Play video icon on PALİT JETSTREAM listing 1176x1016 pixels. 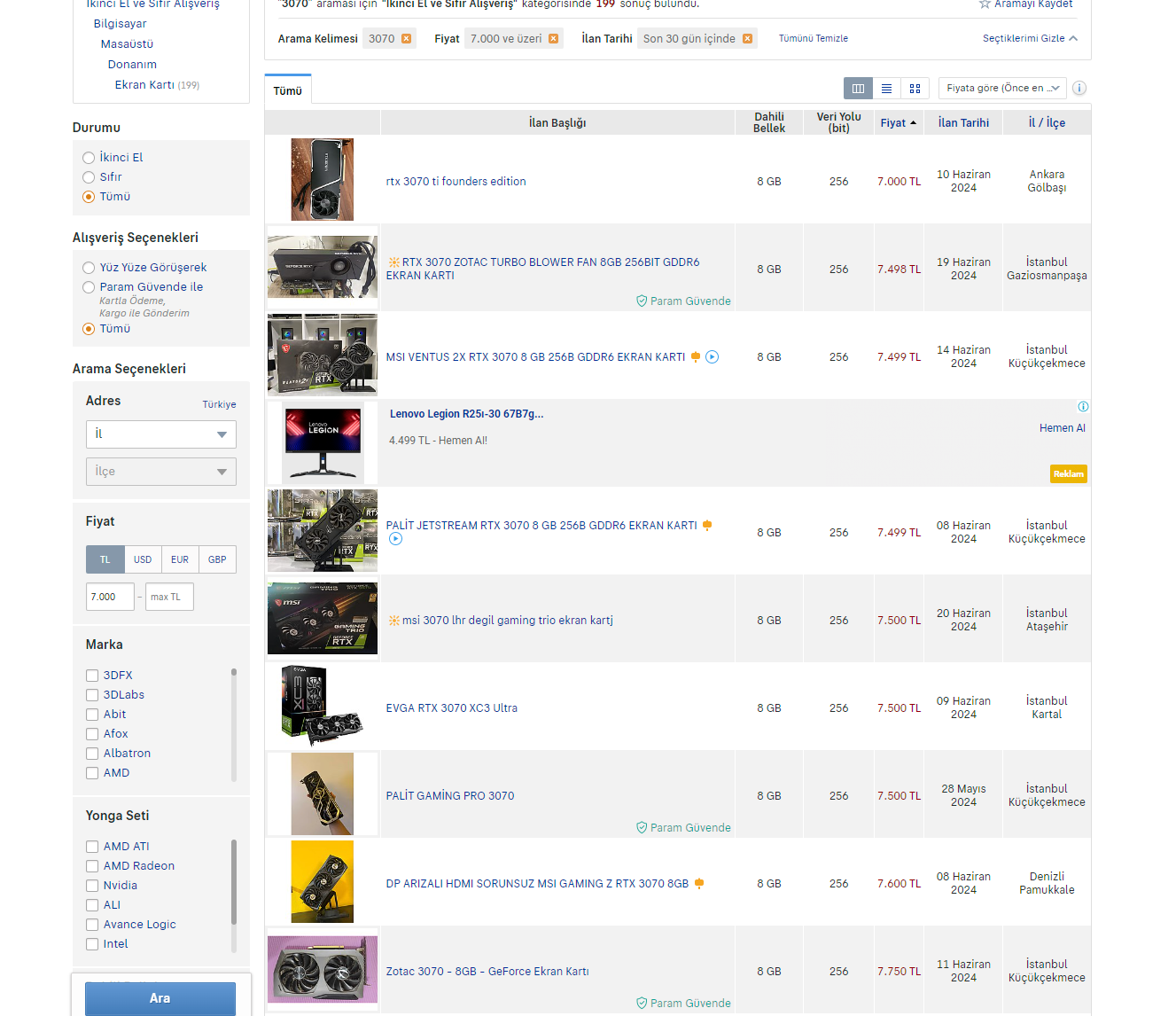pyautogui.click(x=396, y=539)
